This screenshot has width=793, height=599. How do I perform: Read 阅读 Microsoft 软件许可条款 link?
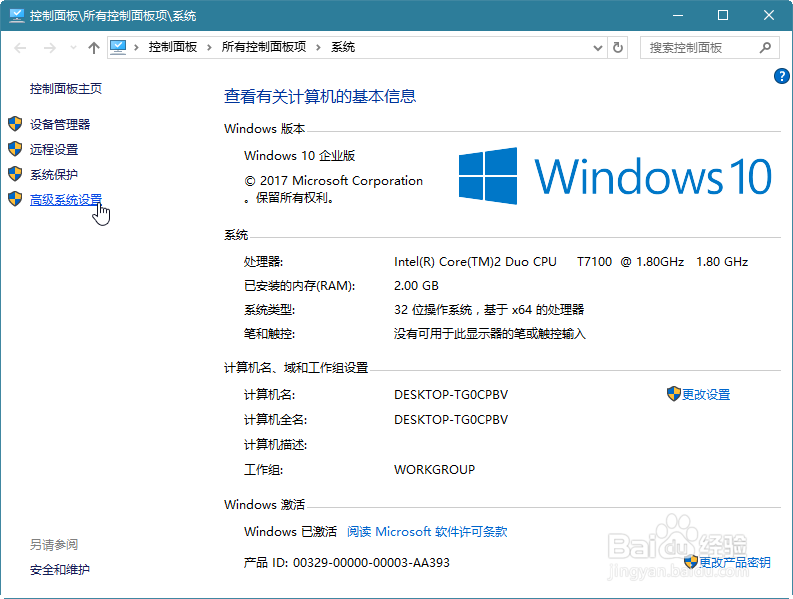(427, 532)
